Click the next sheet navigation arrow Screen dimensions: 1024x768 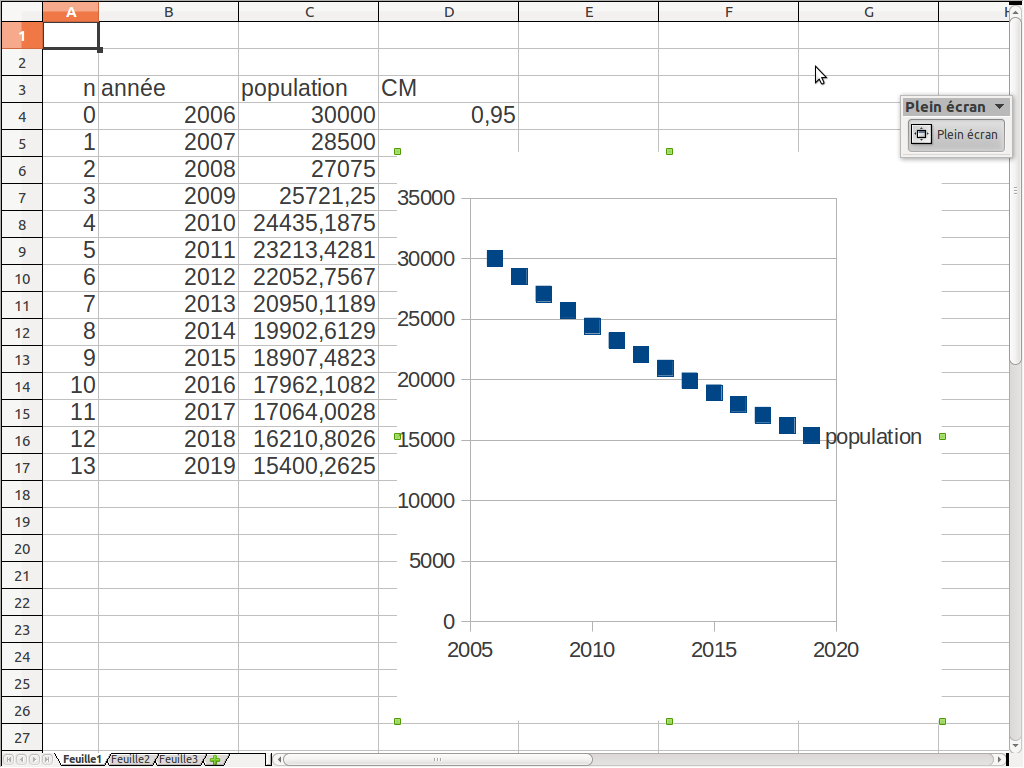(x=35, y=759)
